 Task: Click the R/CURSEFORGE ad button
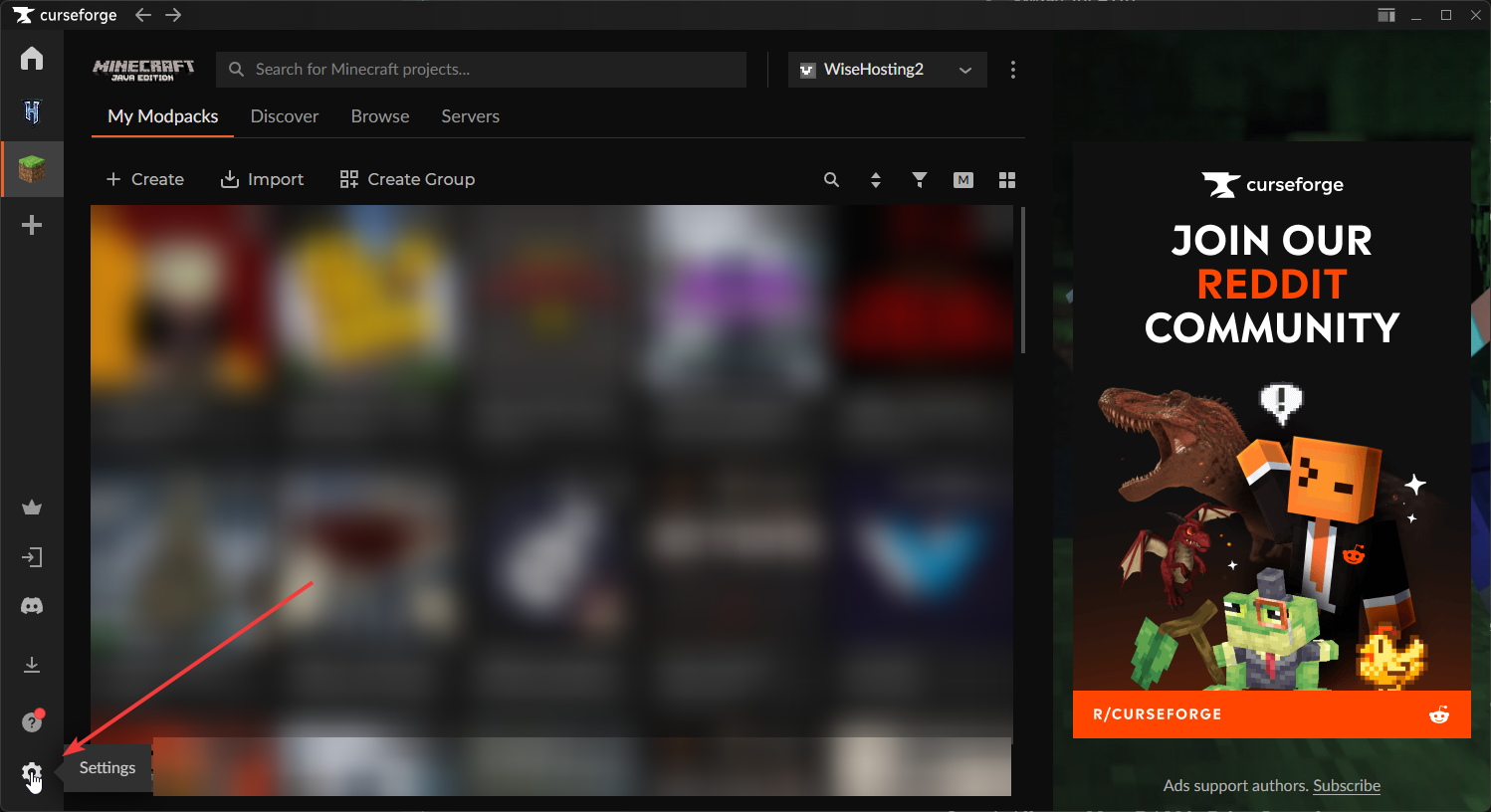(1272, 714)
